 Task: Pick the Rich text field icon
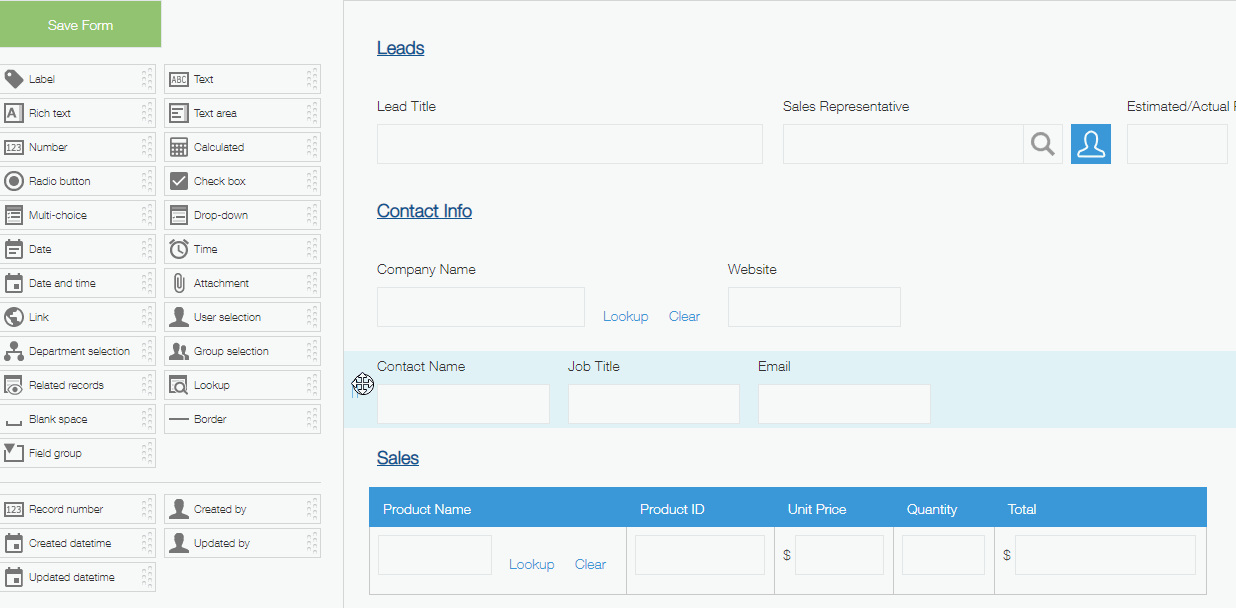[14, 113]
